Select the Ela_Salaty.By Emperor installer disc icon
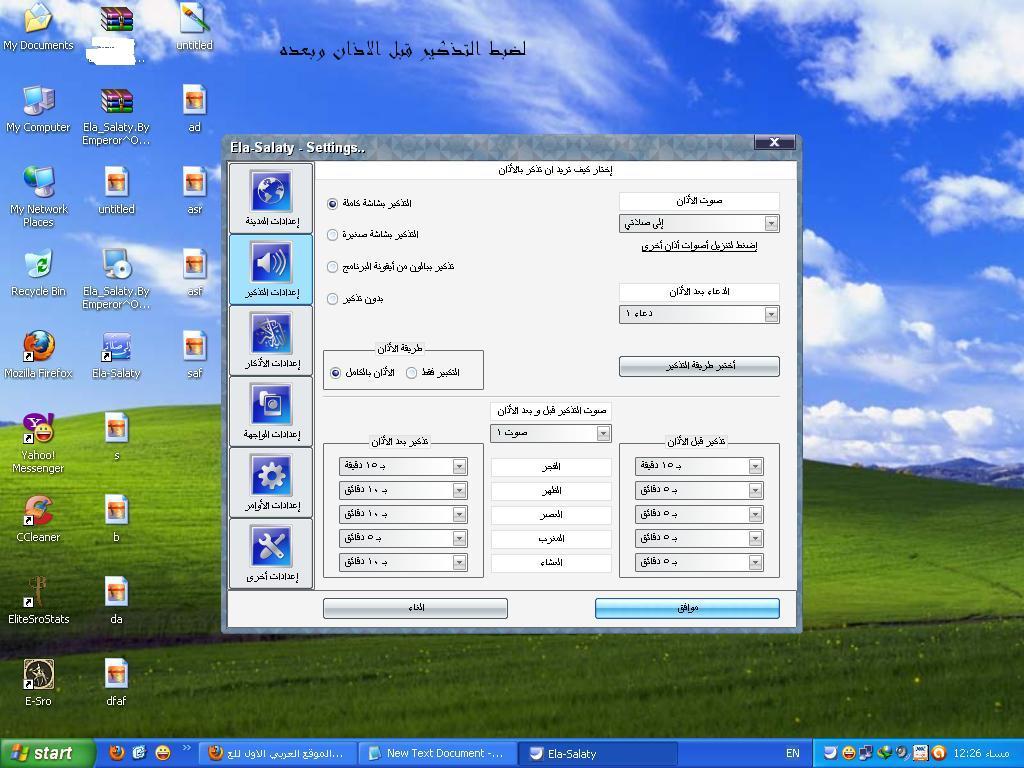 pyautogui.click(x=116, y=280)
